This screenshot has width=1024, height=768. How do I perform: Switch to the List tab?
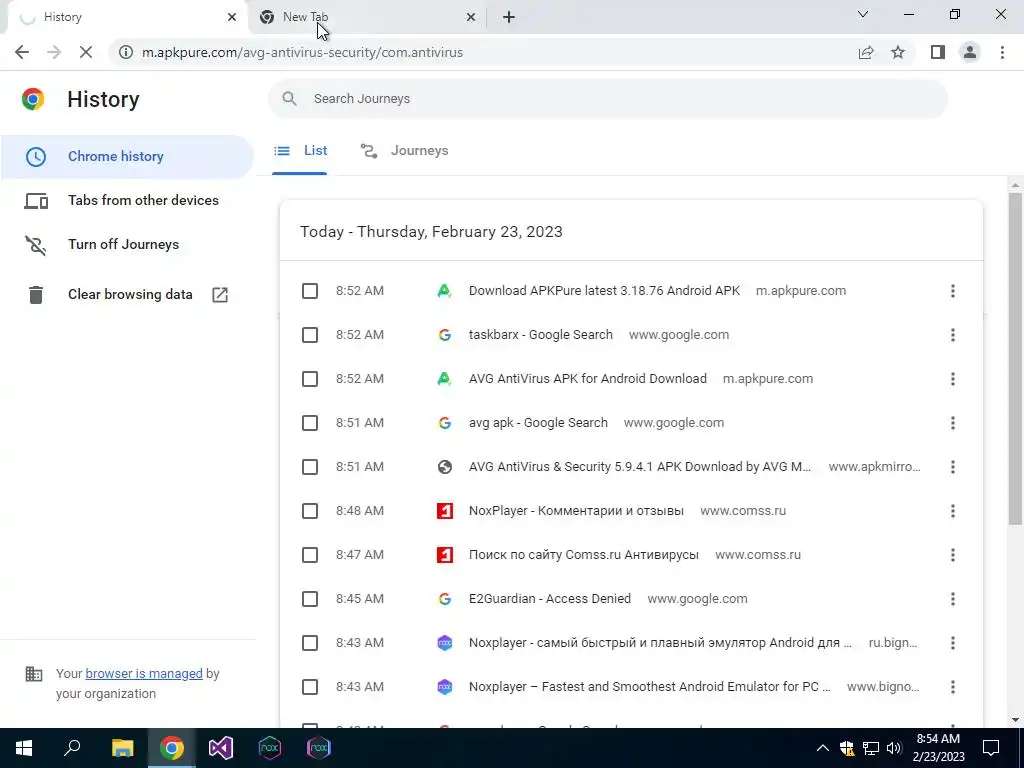coord(300,151)
